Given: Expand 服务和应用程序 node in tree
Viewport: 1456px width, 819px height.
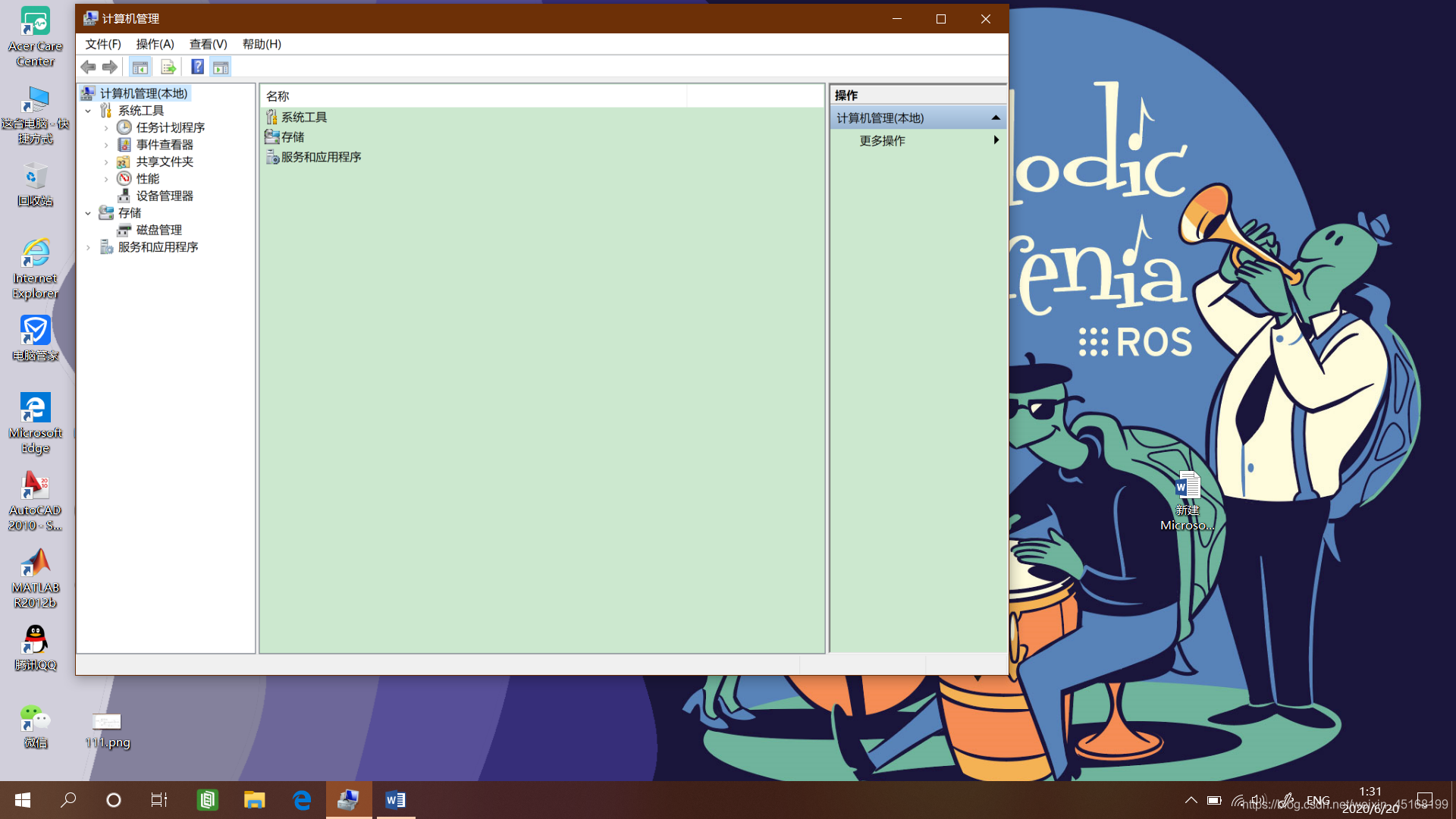Looking at the screenshot, I should pos(88,247).
